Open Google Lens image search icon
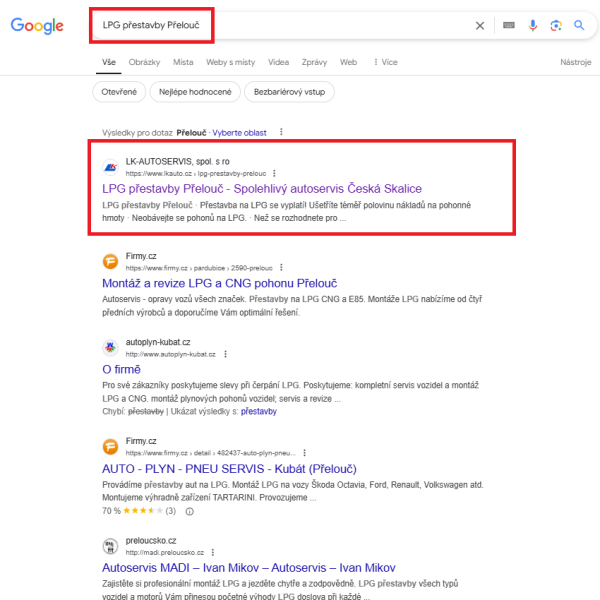This screenshot has width=600, height=600. tap(556, 26)
